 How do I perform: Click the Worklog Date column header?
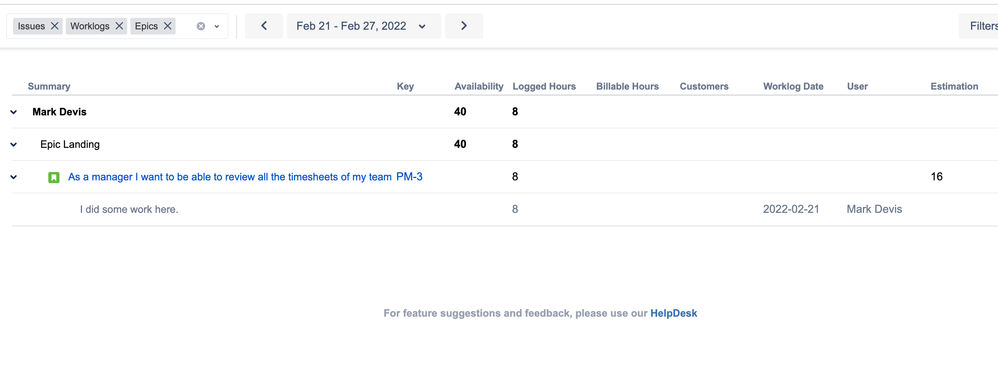point(793,87)
